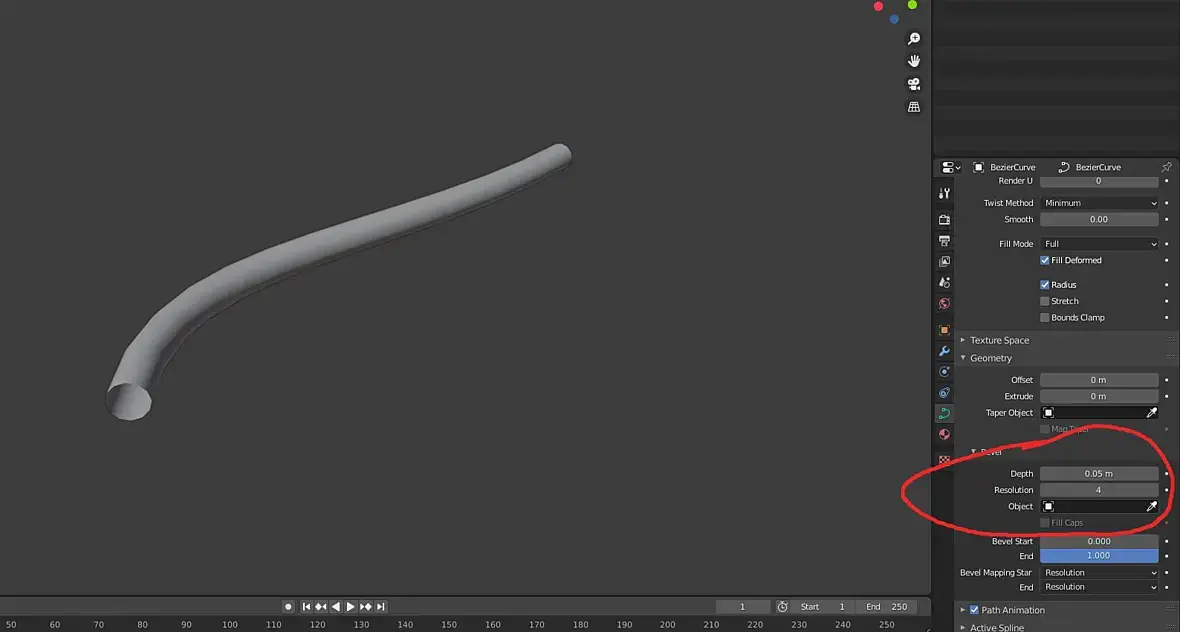
Task: Jump to the next keyframe
Action: [x=366, y=606]
